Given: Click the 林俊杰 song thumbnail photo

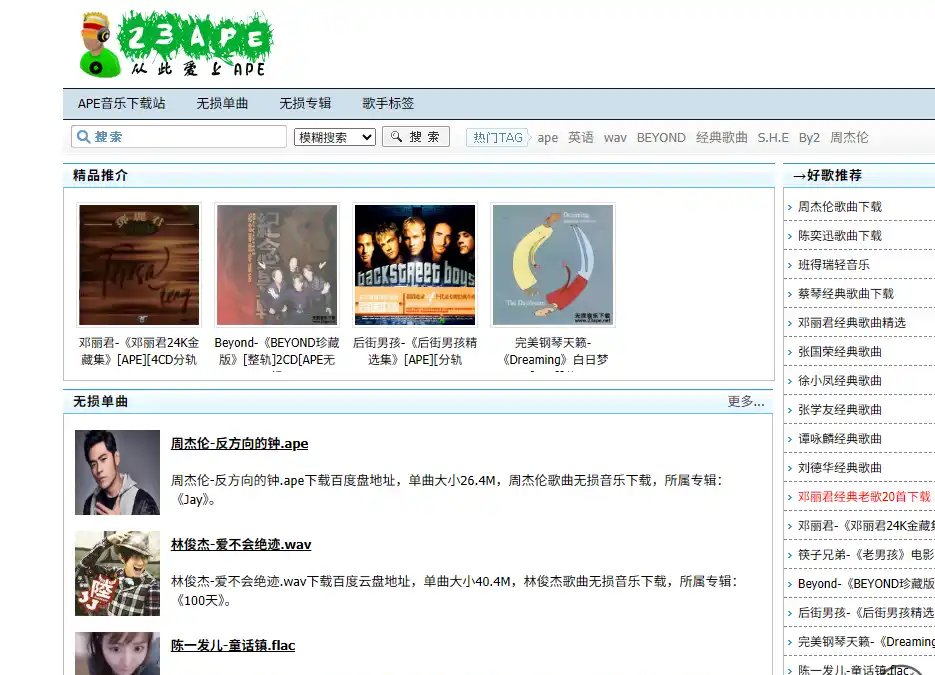Looking at the screenshot, I should tap(117, 573).
